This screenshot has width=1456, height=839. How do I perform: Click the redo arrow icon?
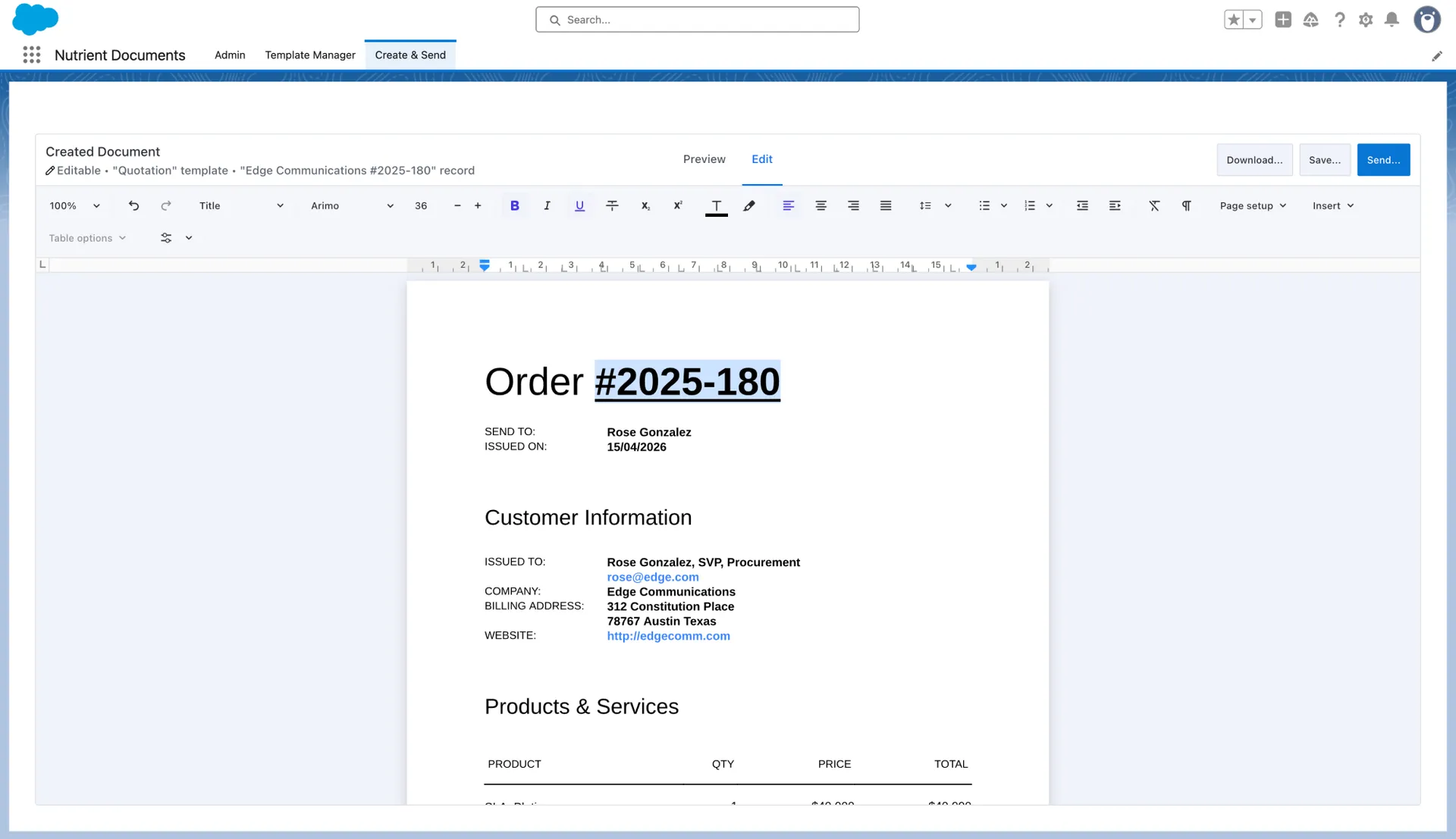tap(166, 205)
